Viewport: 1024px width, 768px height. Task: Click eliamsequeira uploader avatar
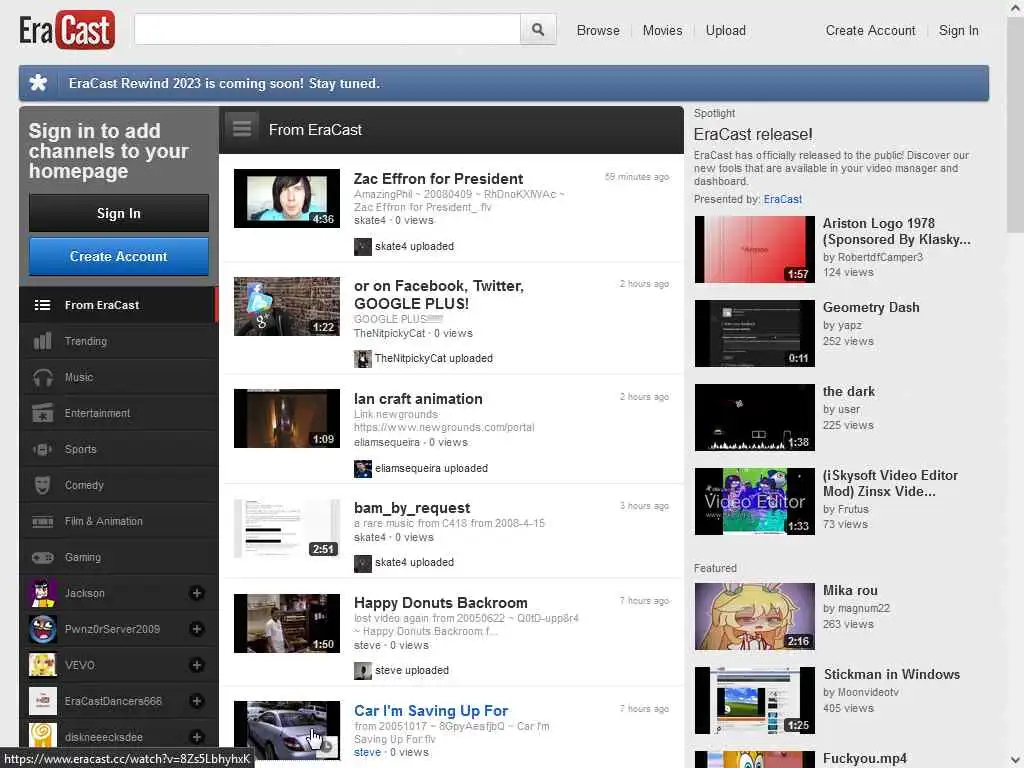coord(362,468)
